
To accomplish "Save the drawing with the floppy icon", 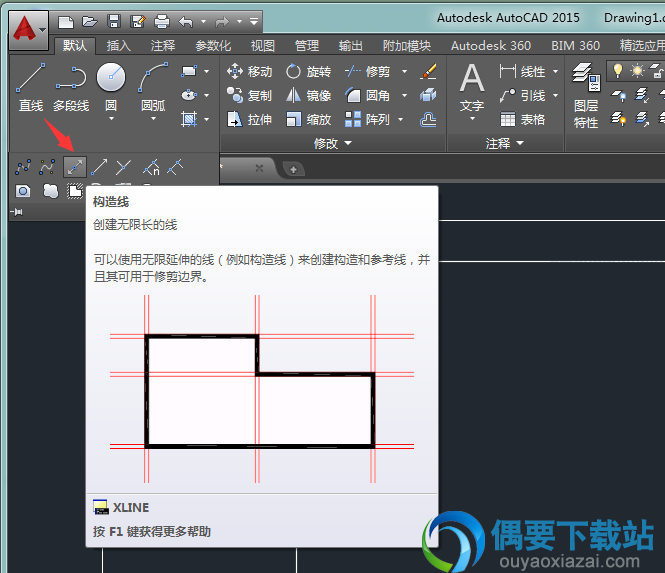I will click(114, 21).
